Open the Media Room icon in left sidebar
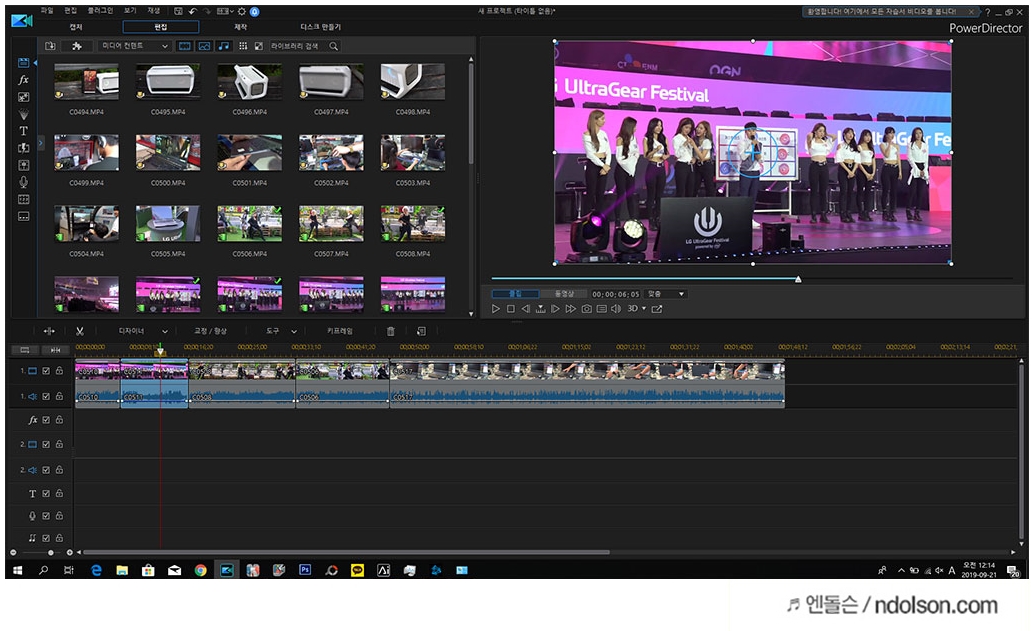The image size is (1034, 631). (x=24, y=63)
